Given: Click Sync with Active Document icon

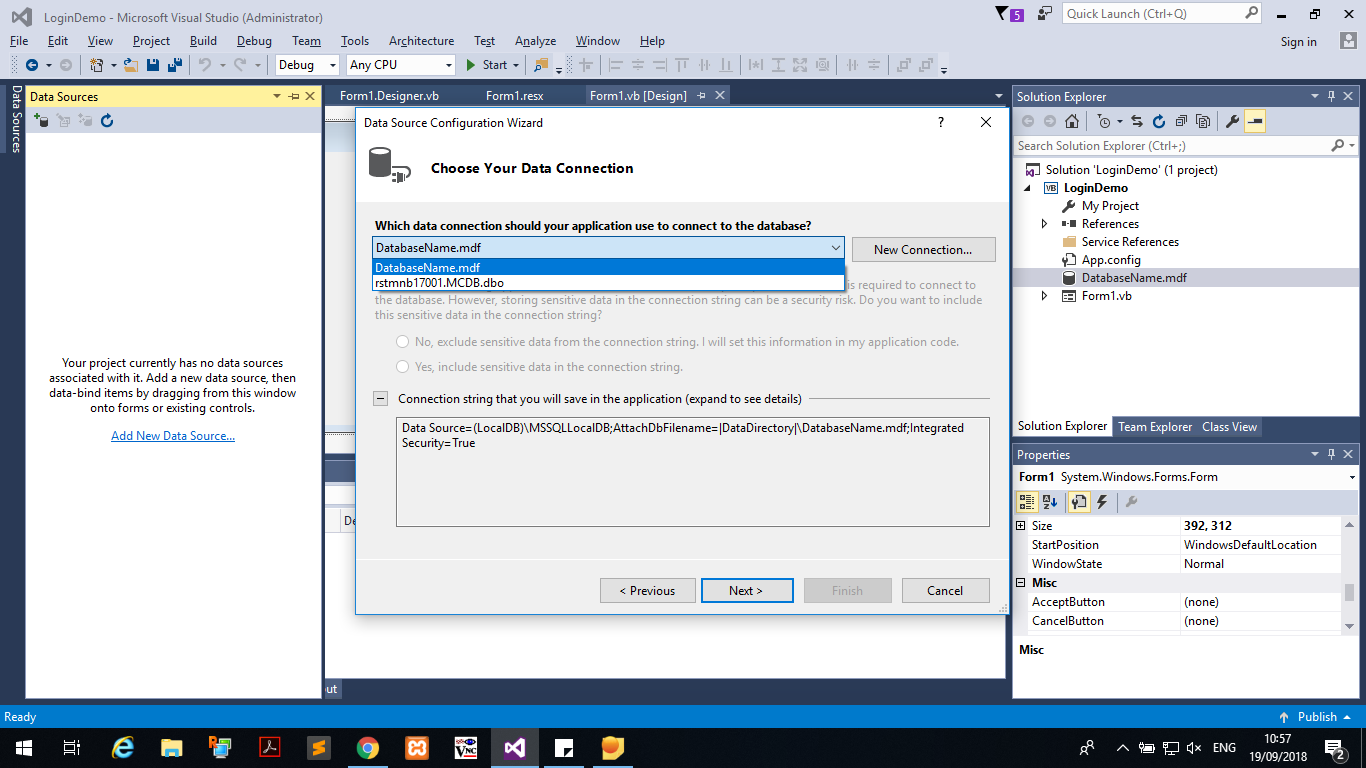Looking at the screenshot, I should coord(1138,121).
